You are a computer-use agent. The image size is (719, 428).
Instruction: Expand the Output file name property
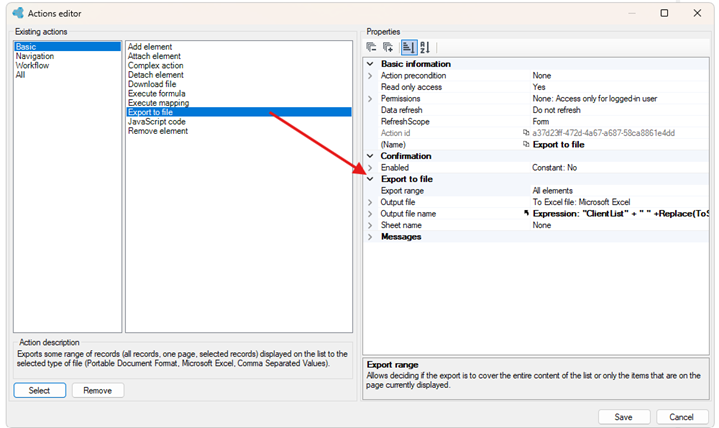(370, 213)
